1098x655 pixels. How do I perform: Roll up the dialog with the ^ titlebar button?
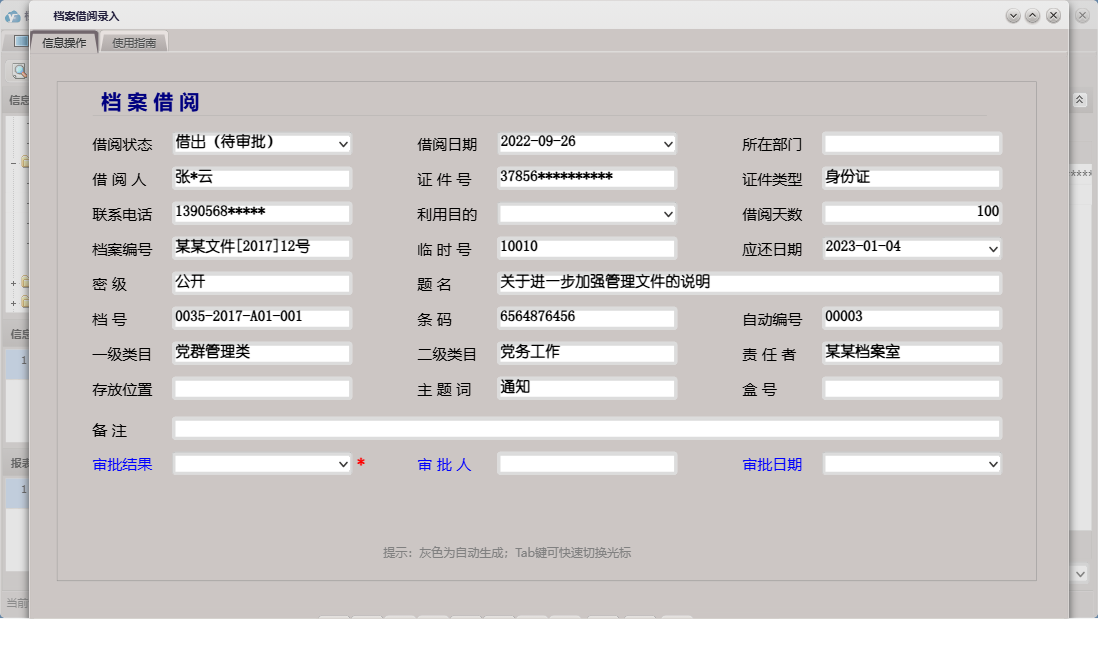point(1032,15)
